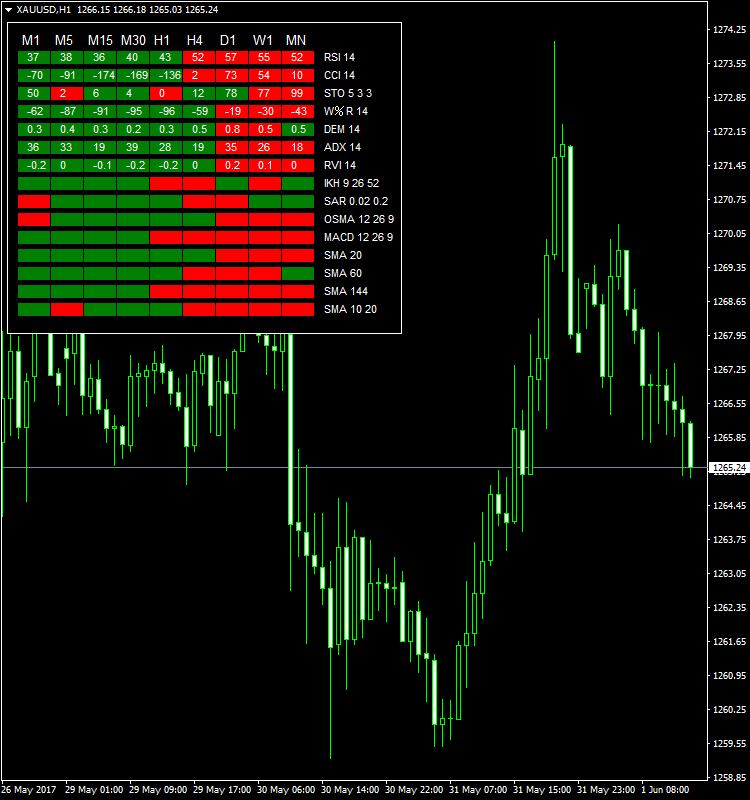Click the H4 timeframe column header
This screenshot has height=800, width=750.
[x=195, y=40]
